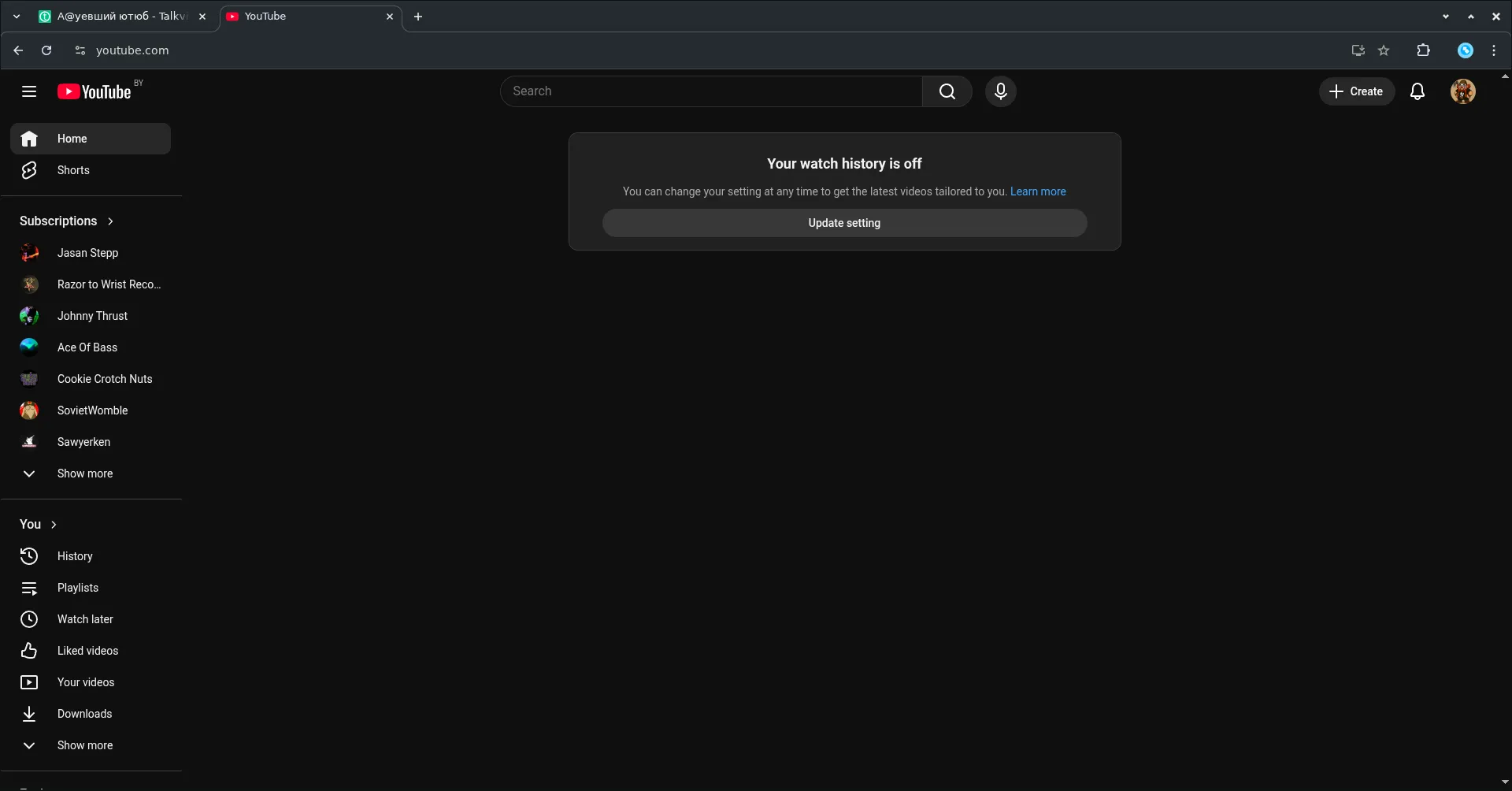The height and width of the screenshot is (791, 1512).
Task: Click Jasan Stepp channel avatar
Action: pyautogui.click(x=29, y=253)
